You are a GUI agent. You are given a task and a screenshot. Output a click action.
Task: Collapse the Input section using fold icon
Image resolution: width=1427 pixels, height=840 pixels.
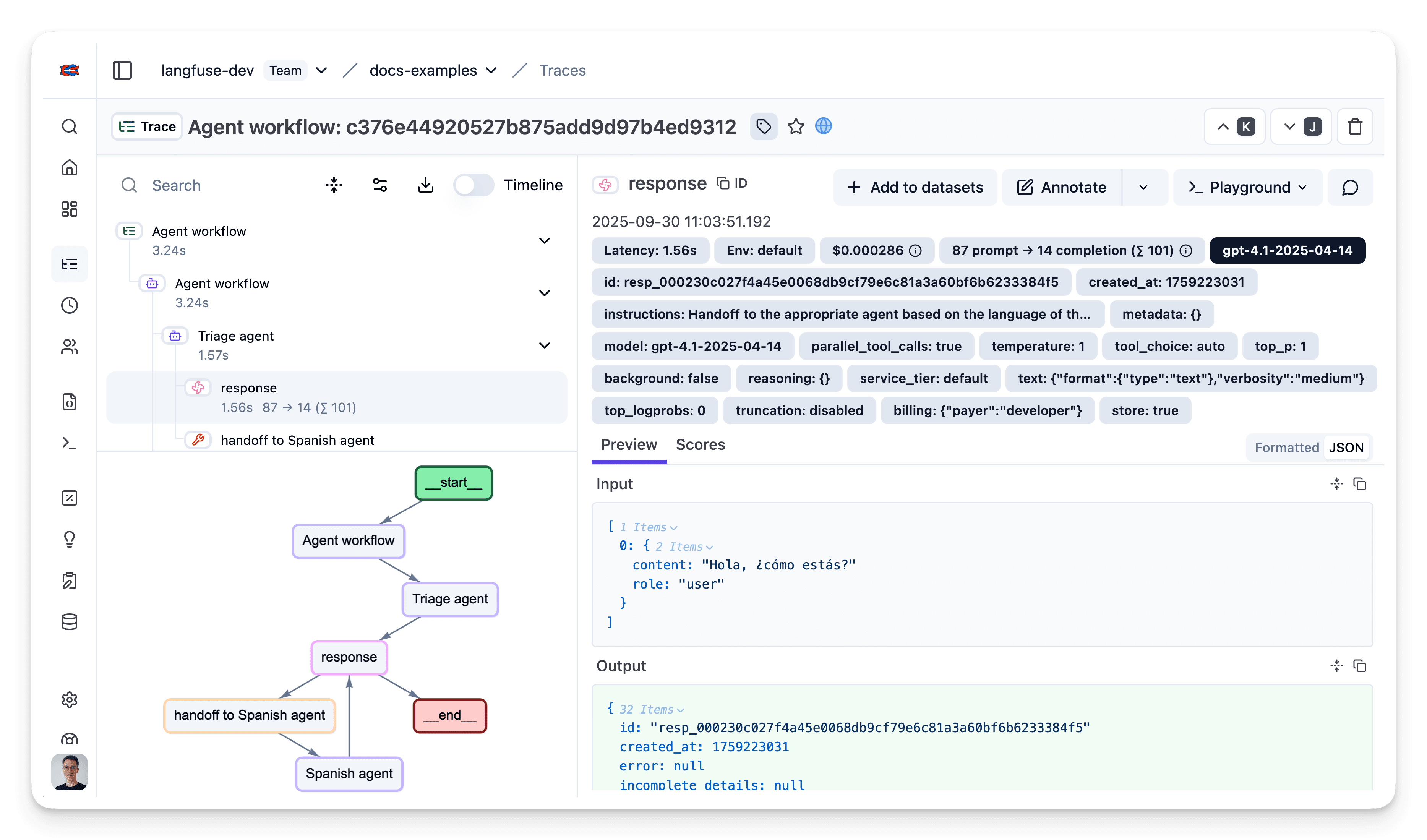coord(1337,484)
